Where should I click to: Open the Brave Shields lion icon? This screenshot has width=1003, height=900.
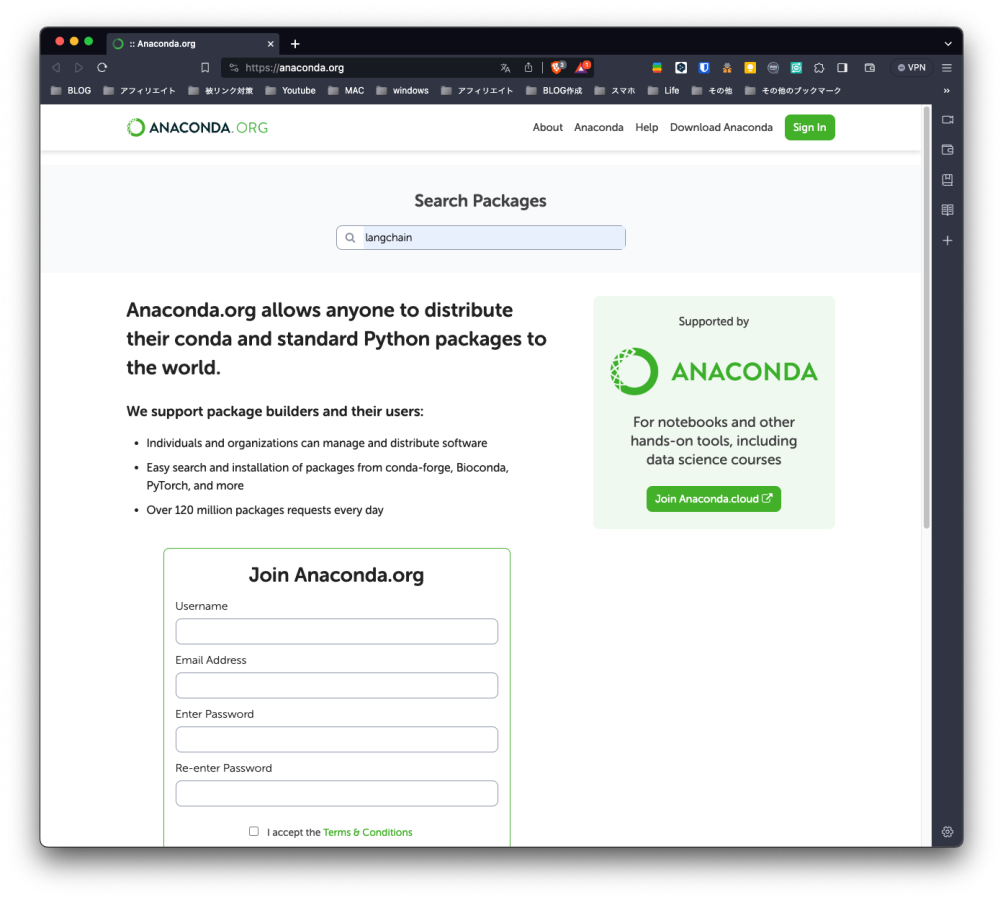(558, 67)
